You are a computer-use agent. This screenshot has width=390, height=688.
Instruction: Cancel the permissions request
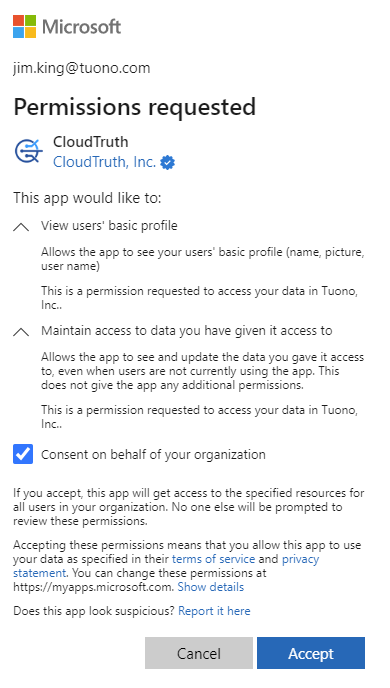coord(199,653)
